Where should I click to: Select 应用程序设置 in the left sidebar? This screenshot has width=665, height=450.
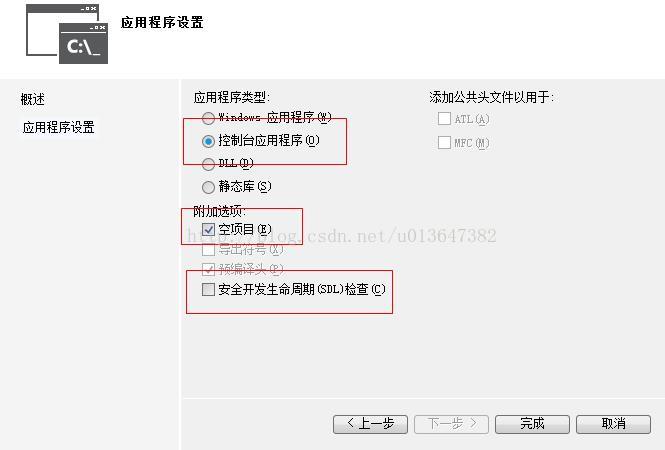[x=59, y=127]
